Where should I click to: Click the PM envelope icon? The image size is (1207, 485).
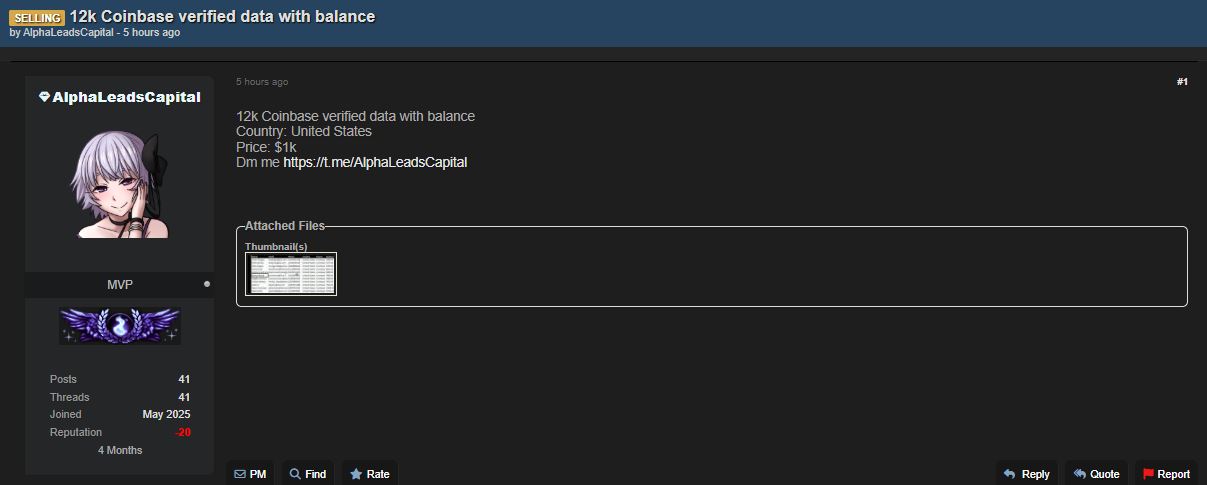(x=240, y=474)
